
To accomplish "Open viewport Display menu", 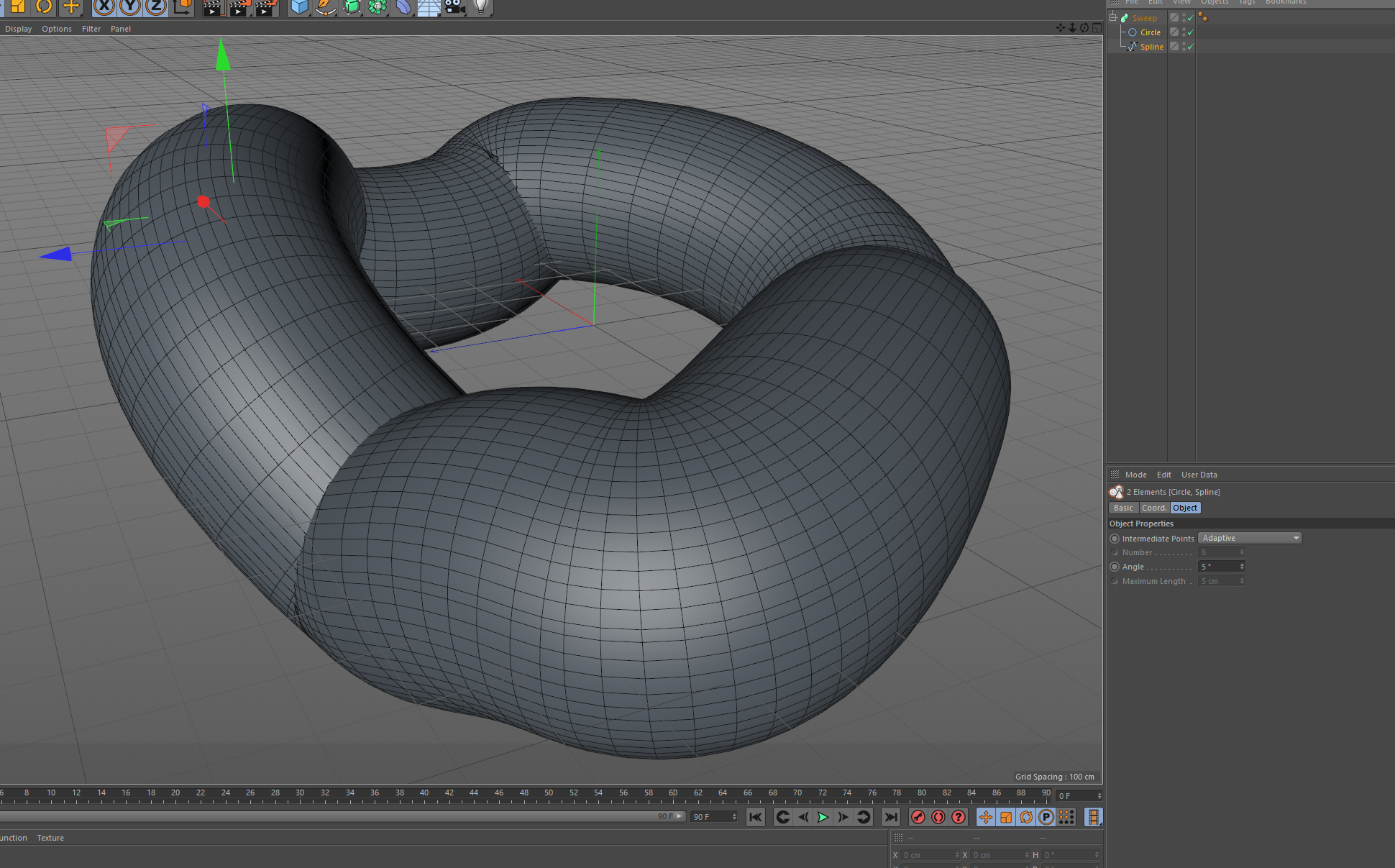I will tap(18, 29).
